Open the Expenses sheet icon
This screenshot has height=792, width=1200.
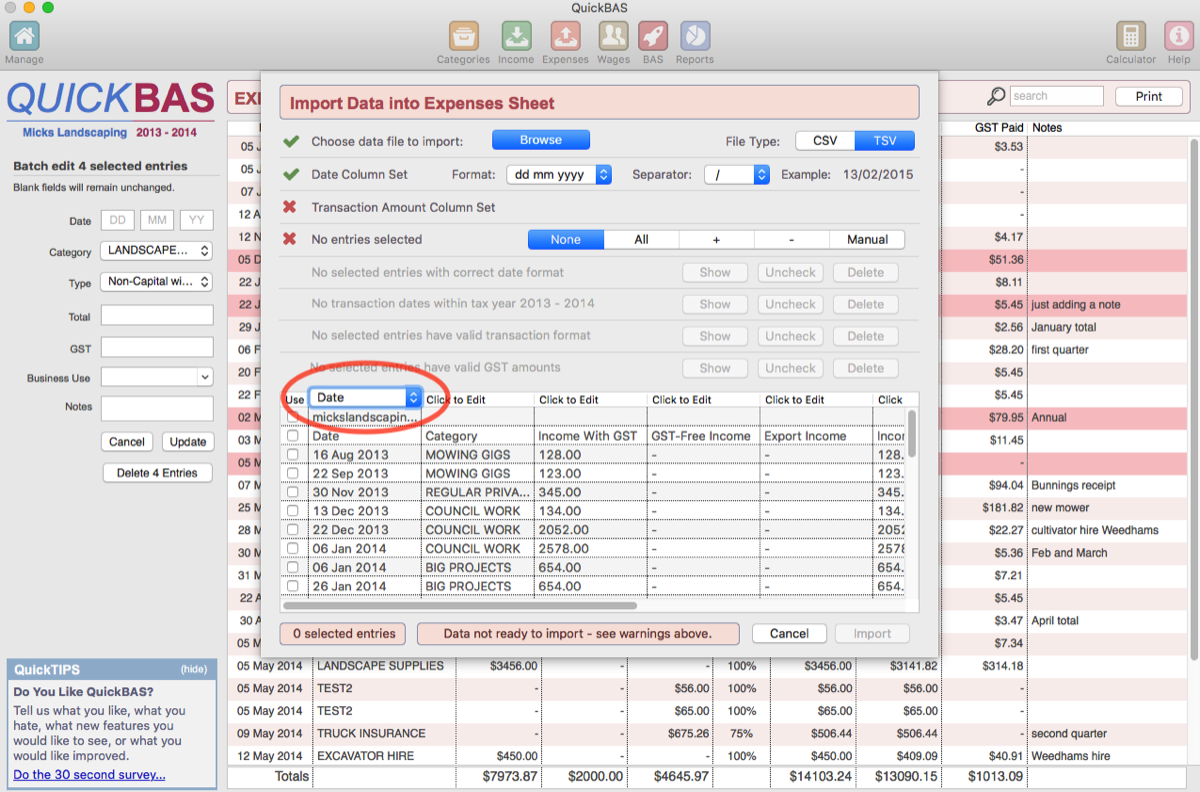pyautogui.click(x=565, y=37)
